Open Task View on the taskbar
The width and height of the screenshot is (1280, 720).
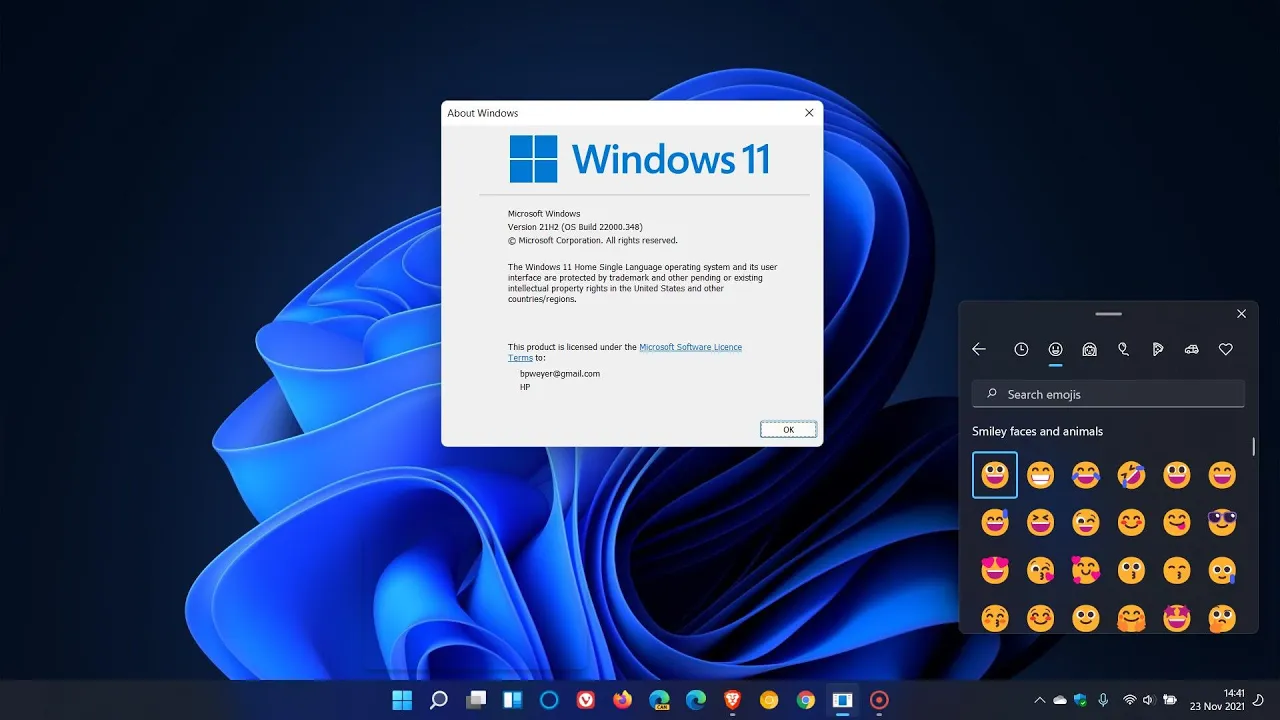(x=476, y=700)
